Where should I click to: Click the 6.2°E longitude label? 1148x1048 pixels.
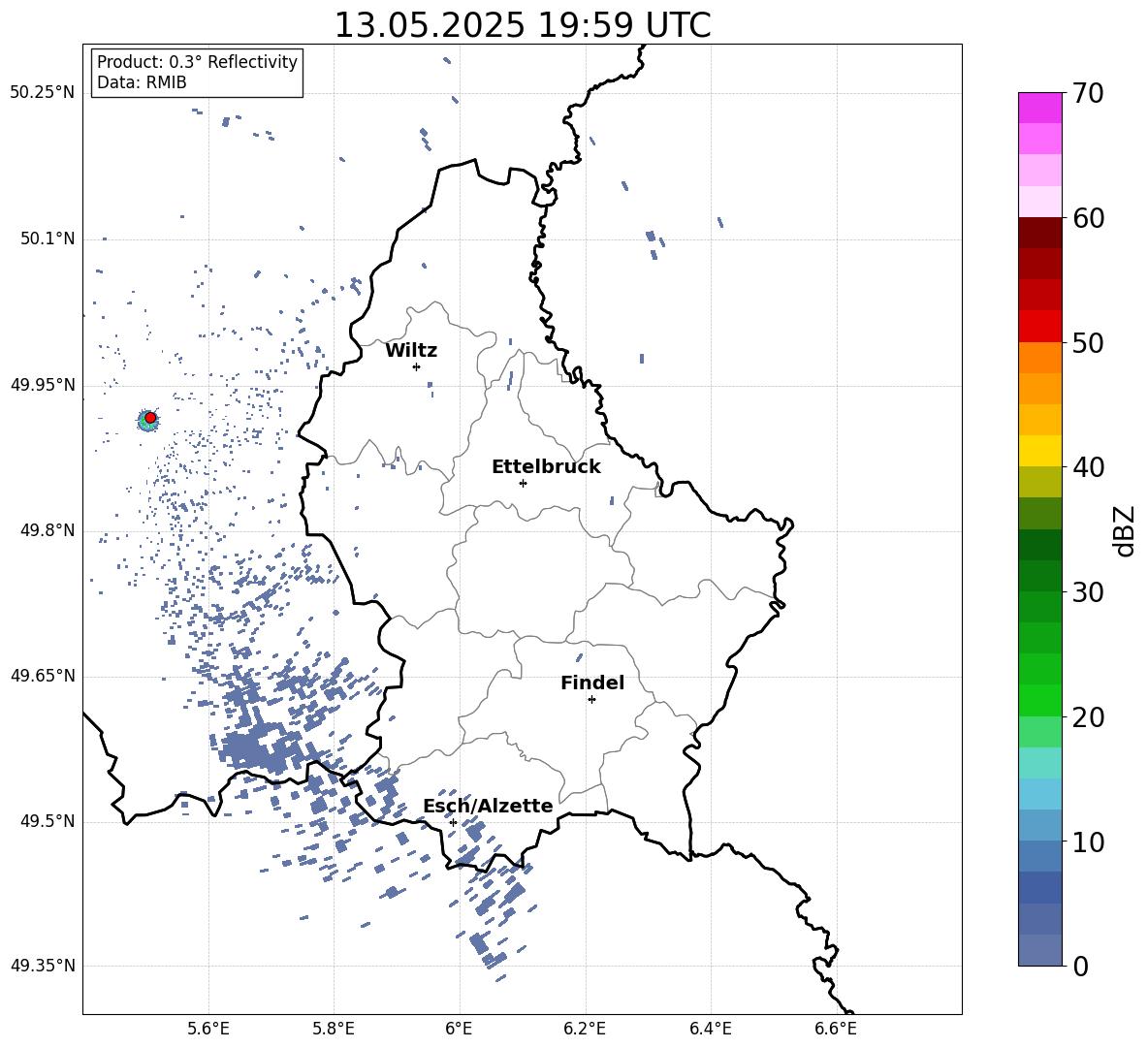(x=585, y=1029)
